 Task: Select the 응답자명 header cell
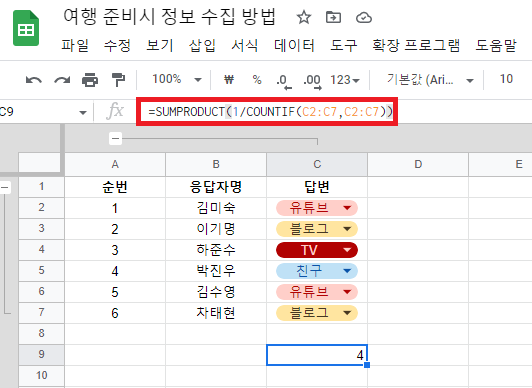pyautogui.click(x=216, y=187)
